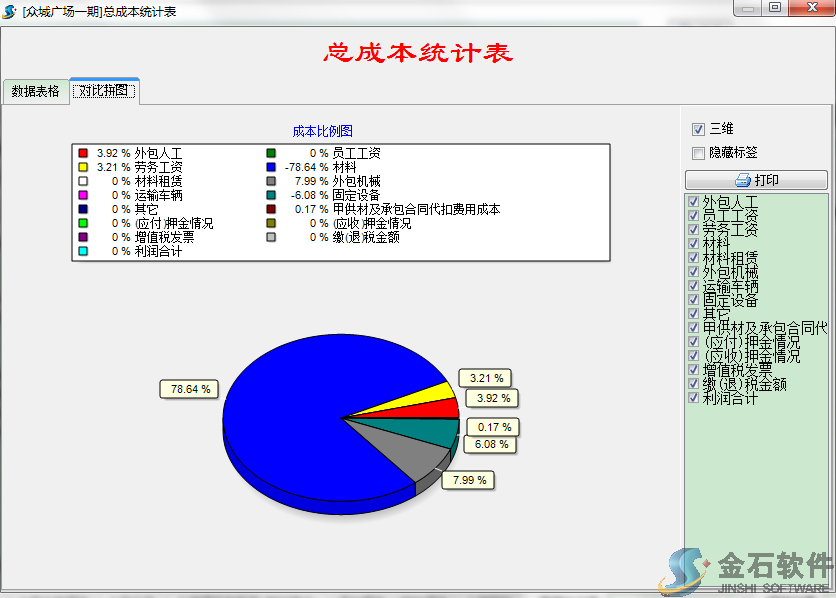Uncheck 增值税发票 in the series list

click(694, 370)
